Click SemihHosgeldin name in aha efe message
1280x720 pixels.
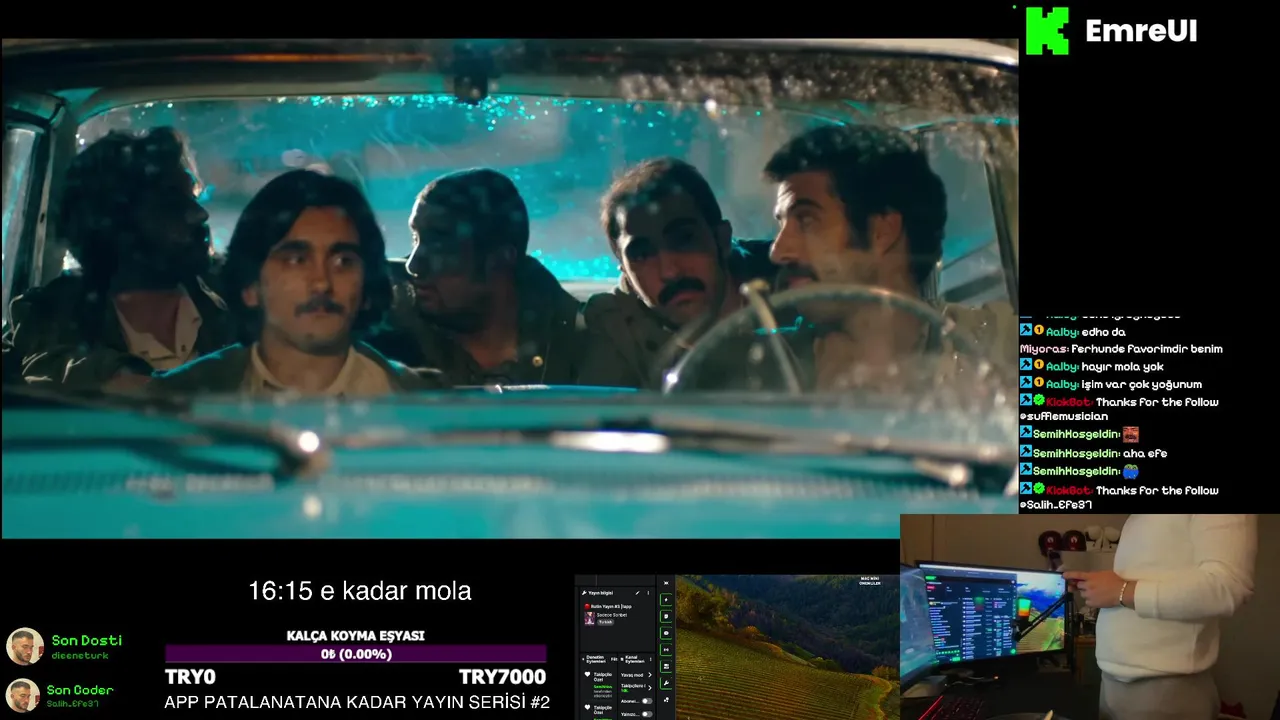(1076, 453)
